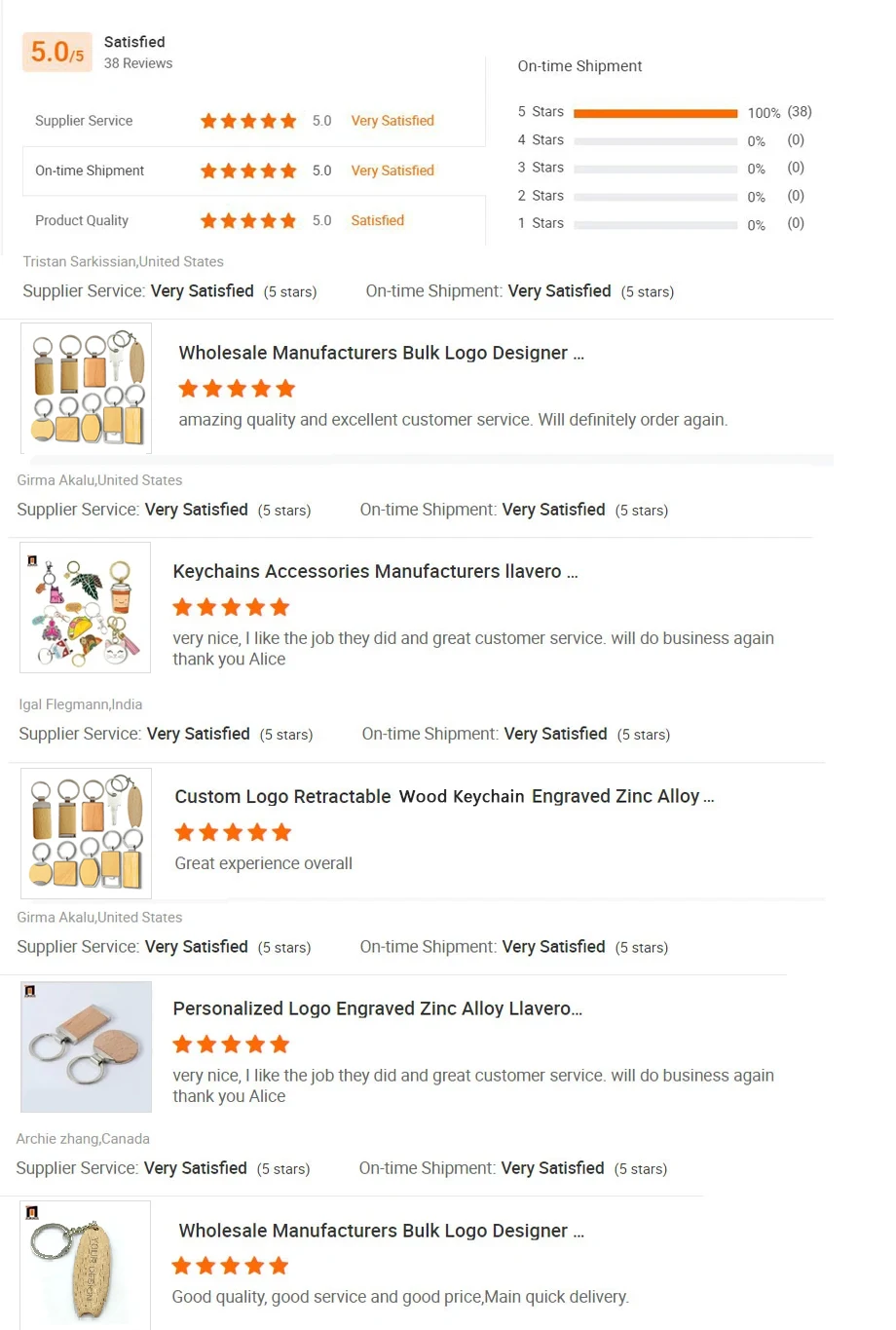The width and height of the screenshot is (896, 1330).
Task: Open the 38 Reviews link
Action: click(x=138, y=63)
